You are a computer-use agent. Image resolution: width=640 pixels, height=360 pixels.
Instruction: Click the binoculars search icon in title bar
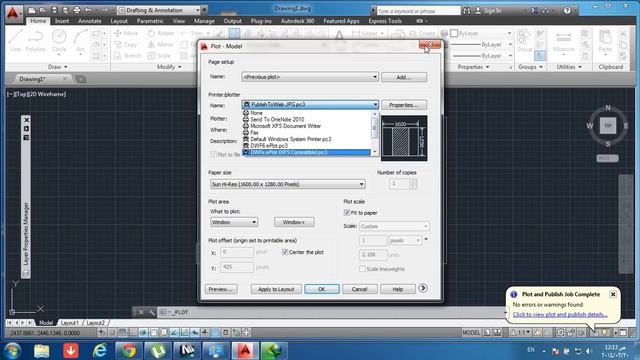(x=467, y=11)
